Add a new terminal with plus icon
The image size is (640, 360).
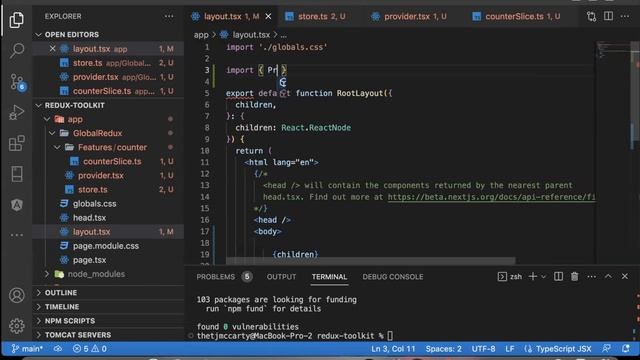(533, 276)
